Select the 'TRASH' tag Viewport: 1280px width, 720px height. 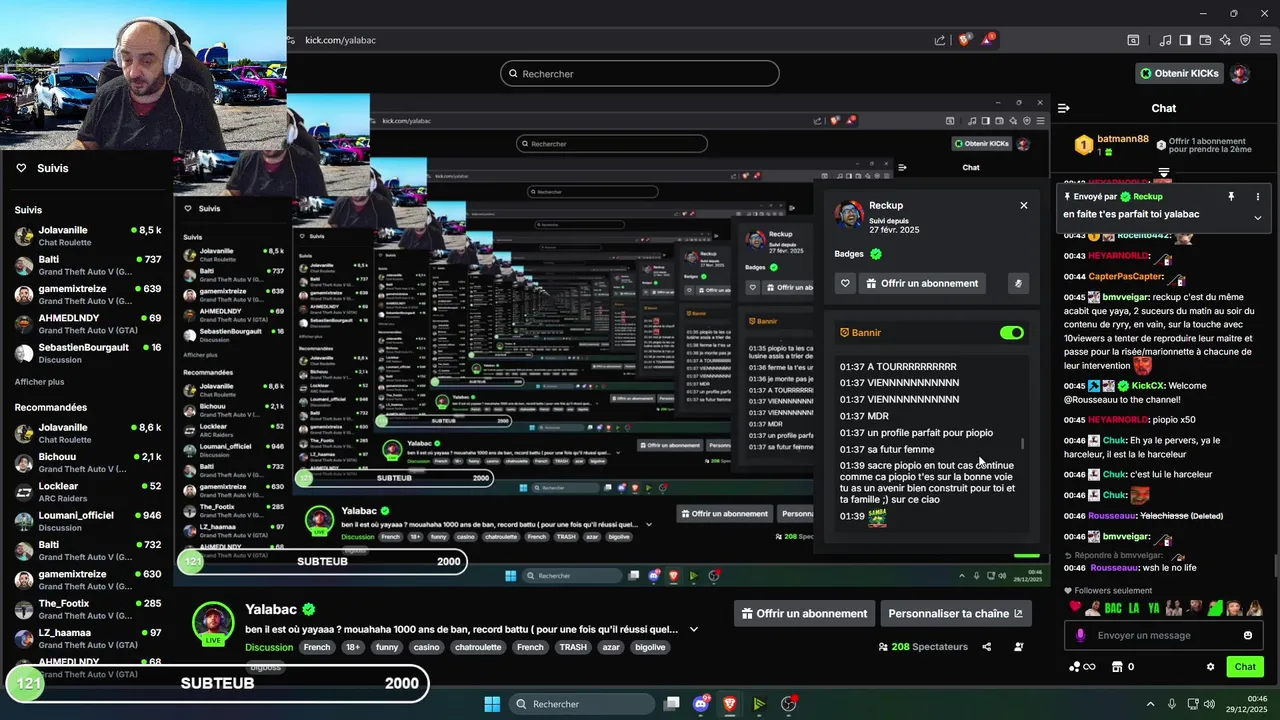click(573, 647)
